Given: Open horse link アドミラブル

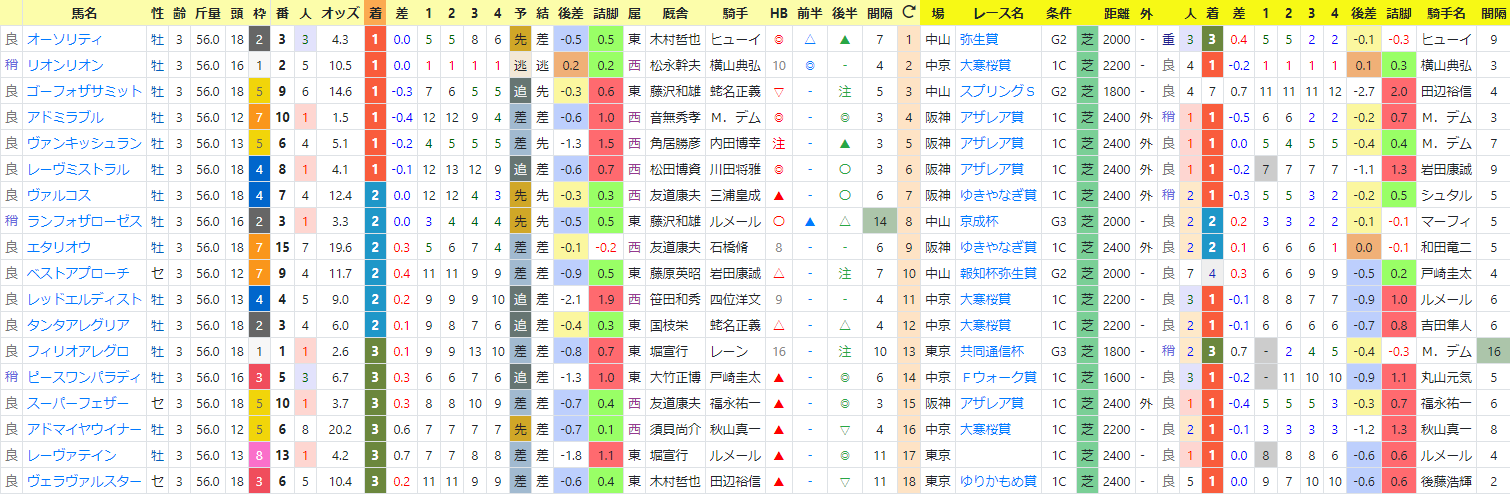Looking at the screenshot, I should point(63,117).
